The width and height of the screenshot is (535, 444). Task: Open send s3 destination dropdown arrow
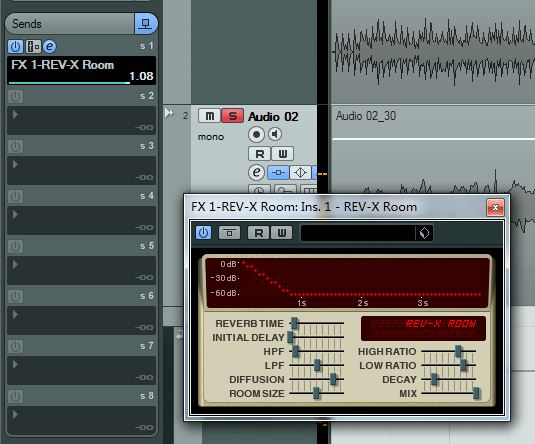coord(15,164)
